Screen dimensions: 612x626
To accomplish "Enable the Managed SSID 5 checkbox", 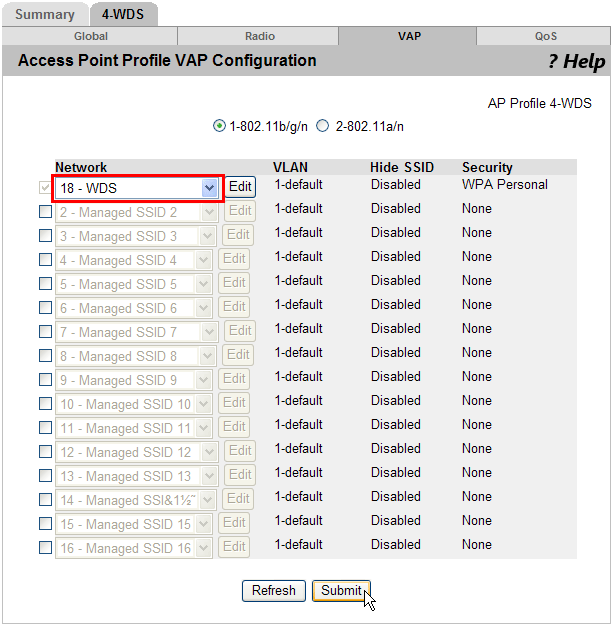I will click(x=45, y=284).
